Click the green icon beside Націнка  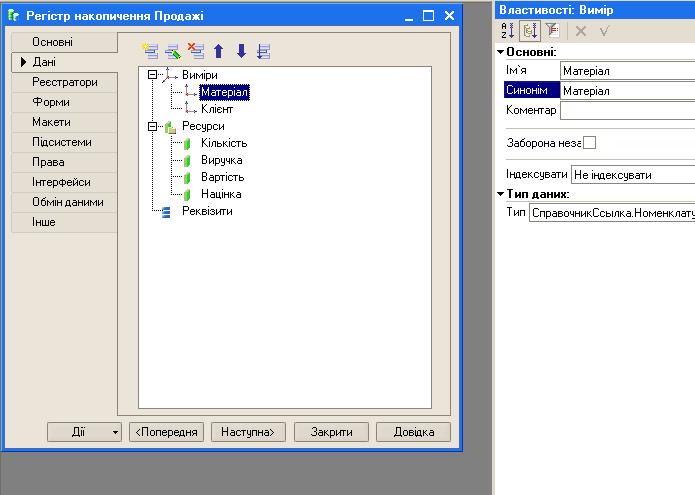pos(187,195)
